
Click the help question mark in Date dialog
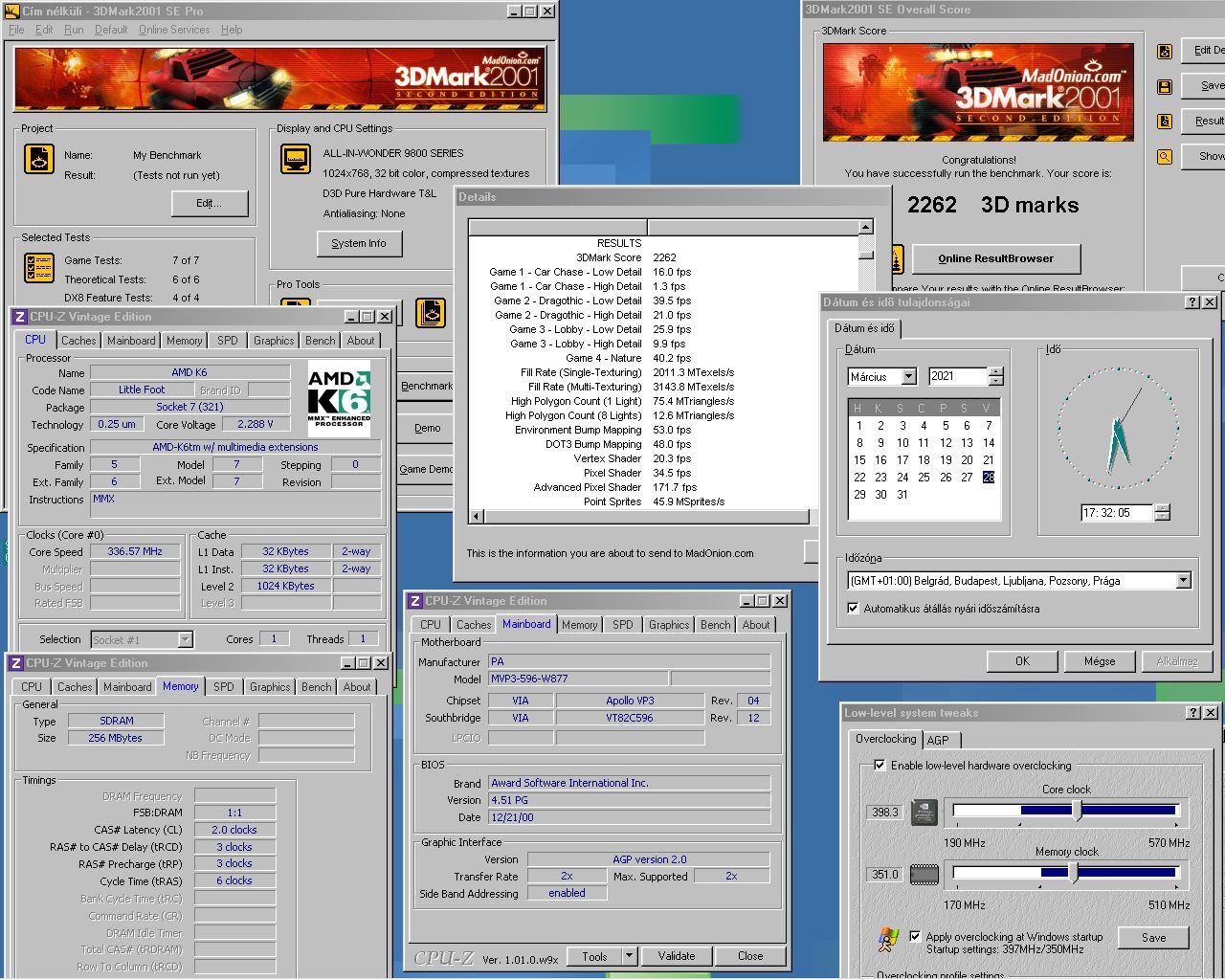[1192, 302]
